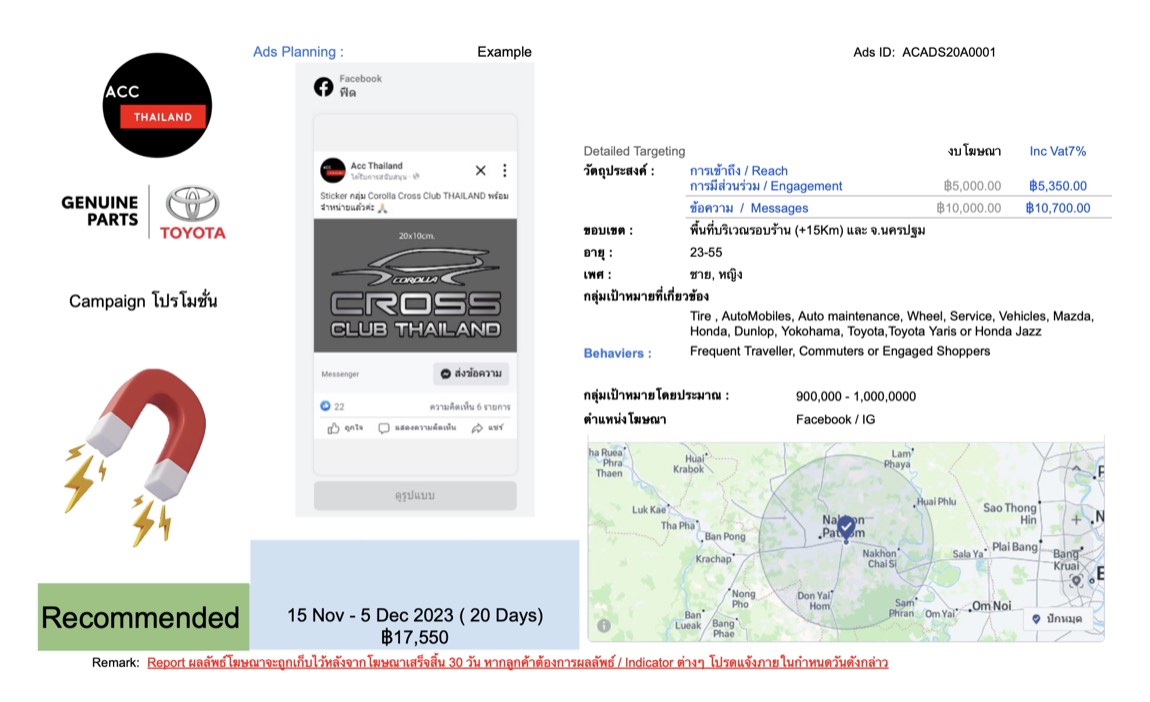Click the แชร์ share arrow button
Screen dimensions: 1150x702
coord(487,428)
